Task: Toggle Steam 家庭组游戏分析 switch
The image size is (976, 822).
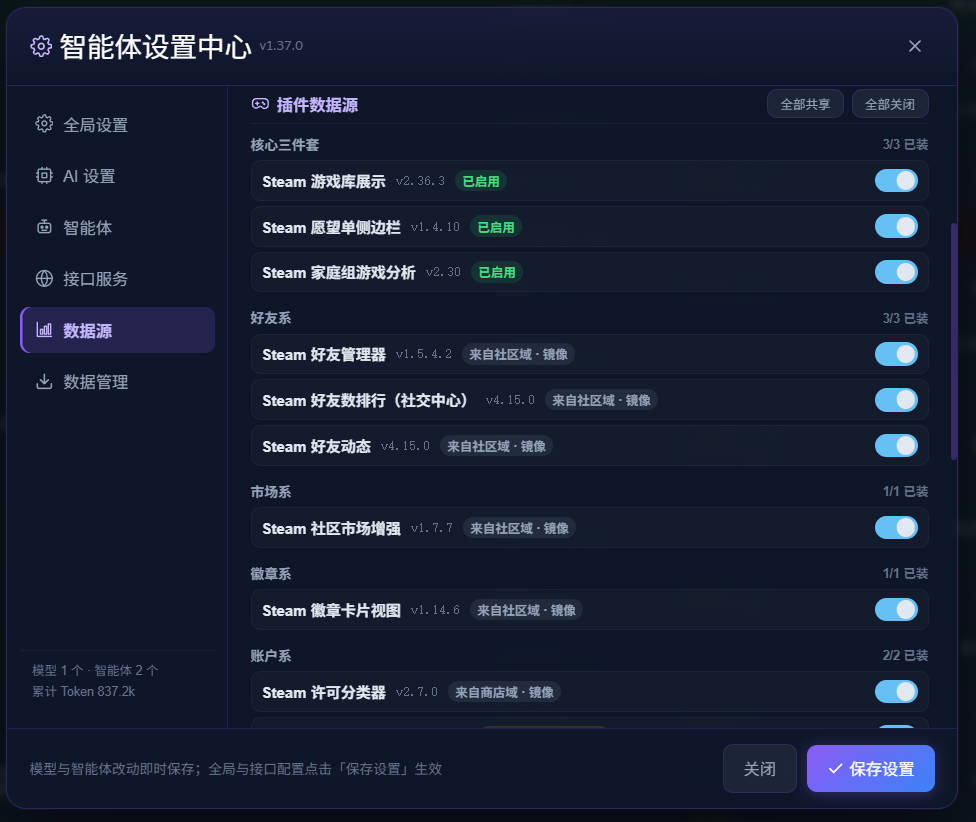Action: [x=896, y=272]
